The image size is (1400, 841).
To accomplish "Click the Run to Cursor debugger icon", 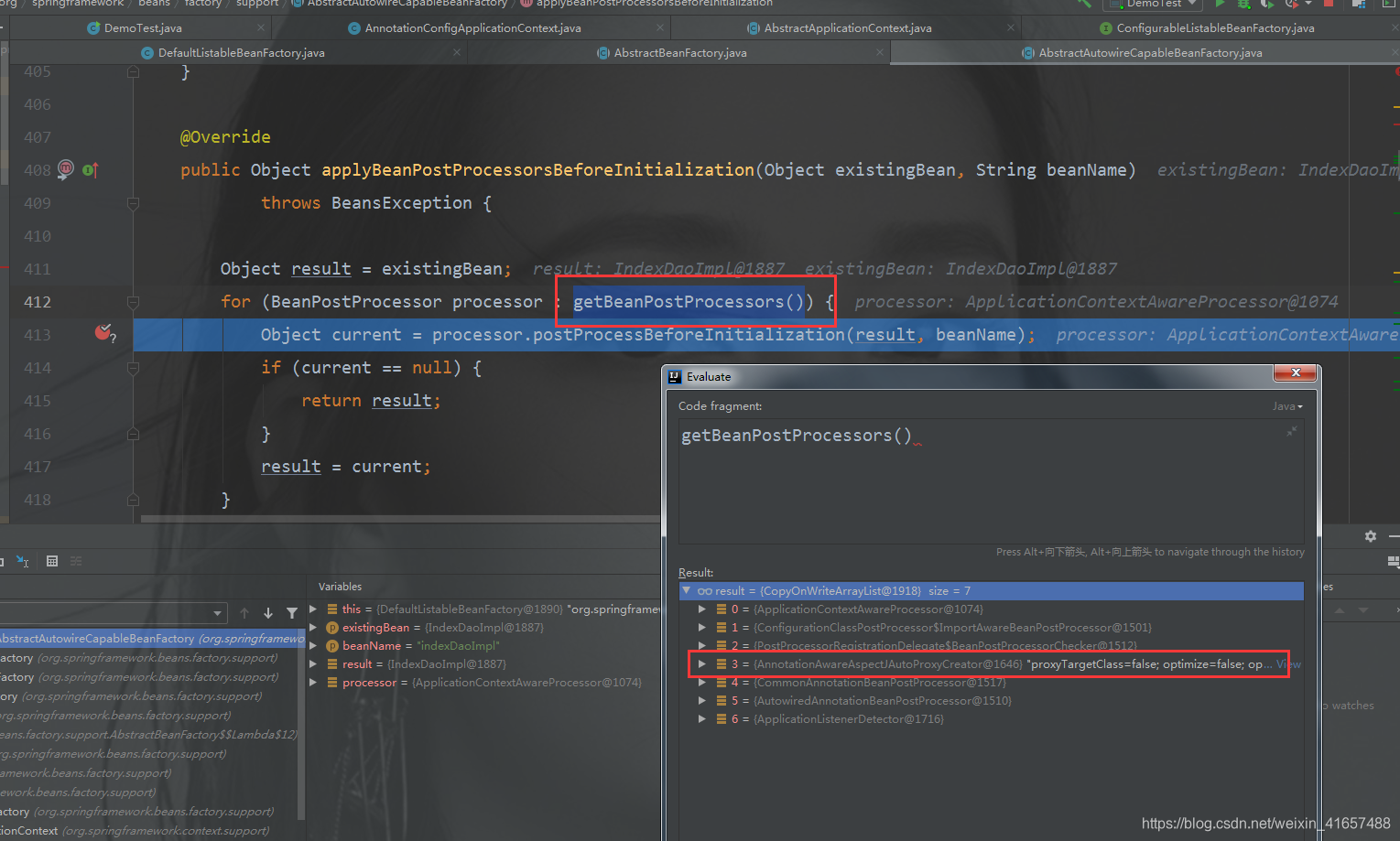I will [x=23, y=561].
